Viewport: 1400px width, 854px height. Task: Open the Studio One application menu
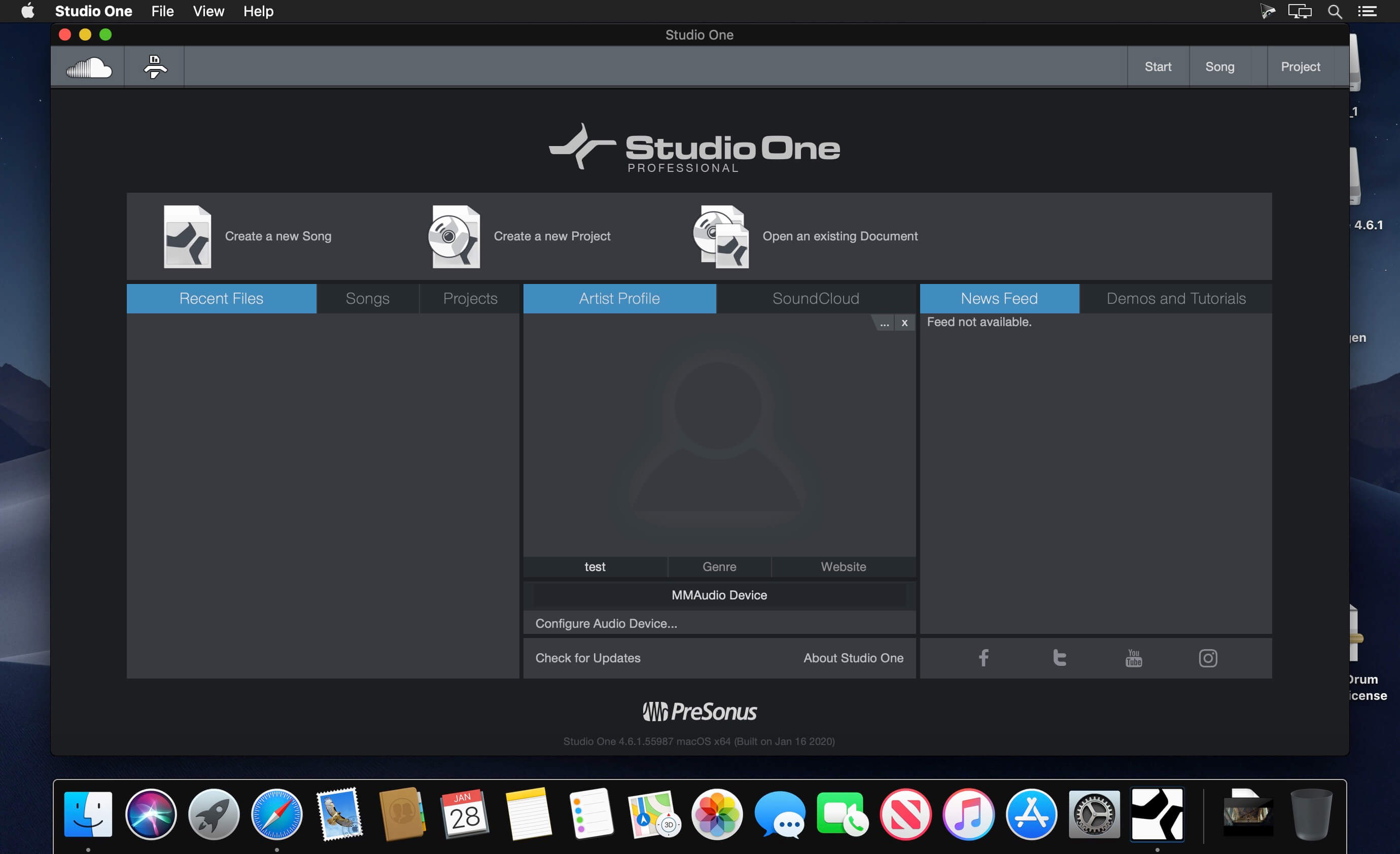pos(94,11)
